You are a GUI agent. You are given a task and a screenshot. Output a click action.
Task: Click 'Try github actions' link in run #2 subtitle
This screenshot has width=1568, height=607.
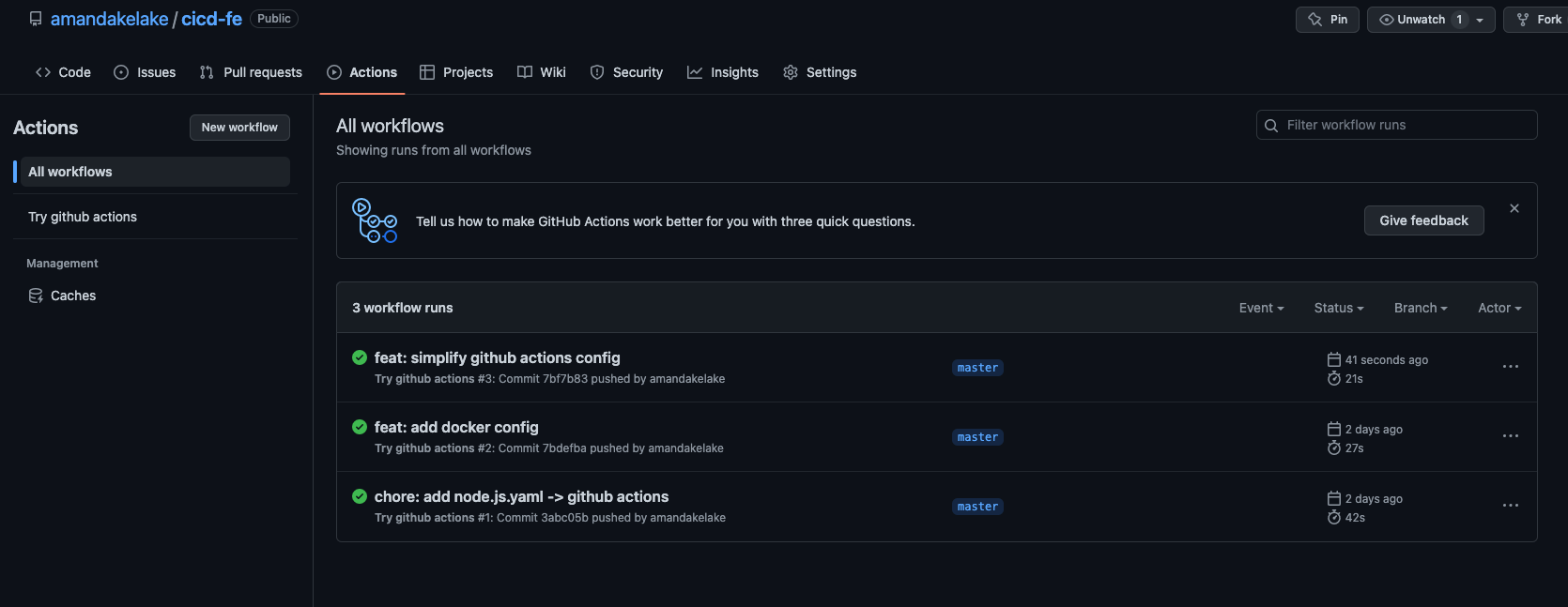[x=424, y=448]
